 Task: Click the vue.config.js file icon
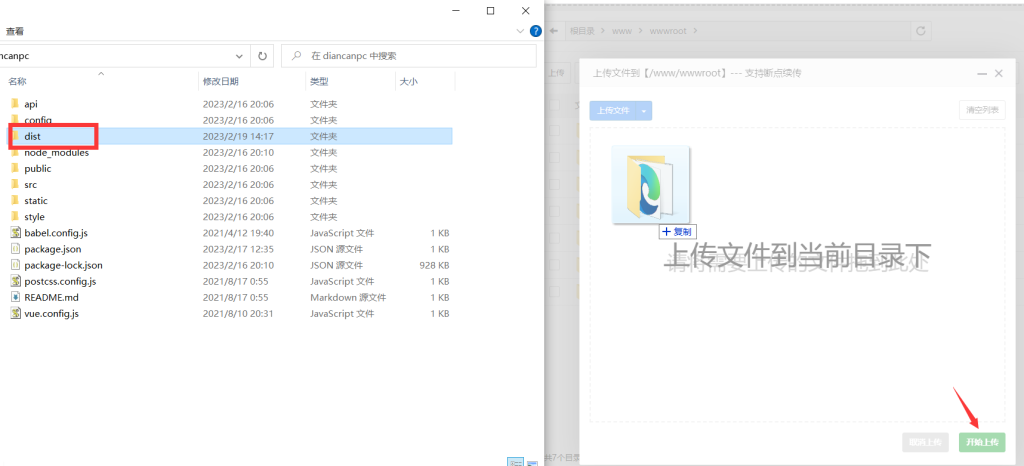coord(15,313)
